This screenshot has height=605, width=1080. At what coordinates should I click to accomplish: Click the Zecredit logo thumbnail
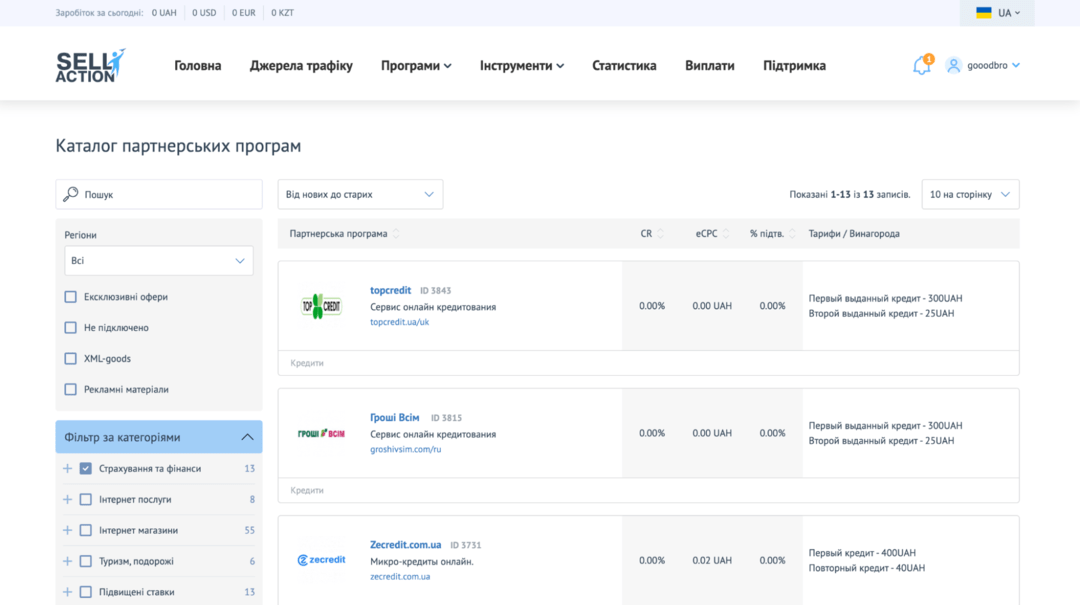pos(321,560)
